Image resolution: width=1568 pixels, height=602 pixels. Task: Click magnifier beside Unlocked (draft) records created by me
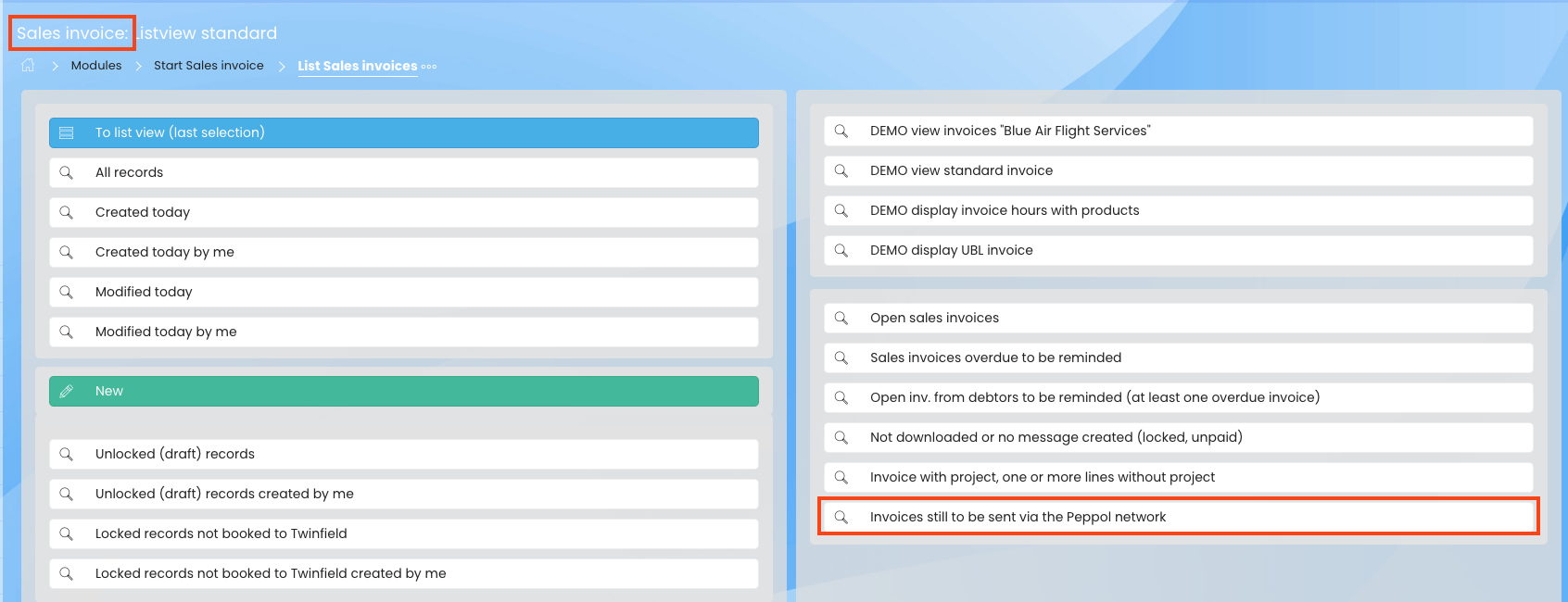(x=67, y=494)
